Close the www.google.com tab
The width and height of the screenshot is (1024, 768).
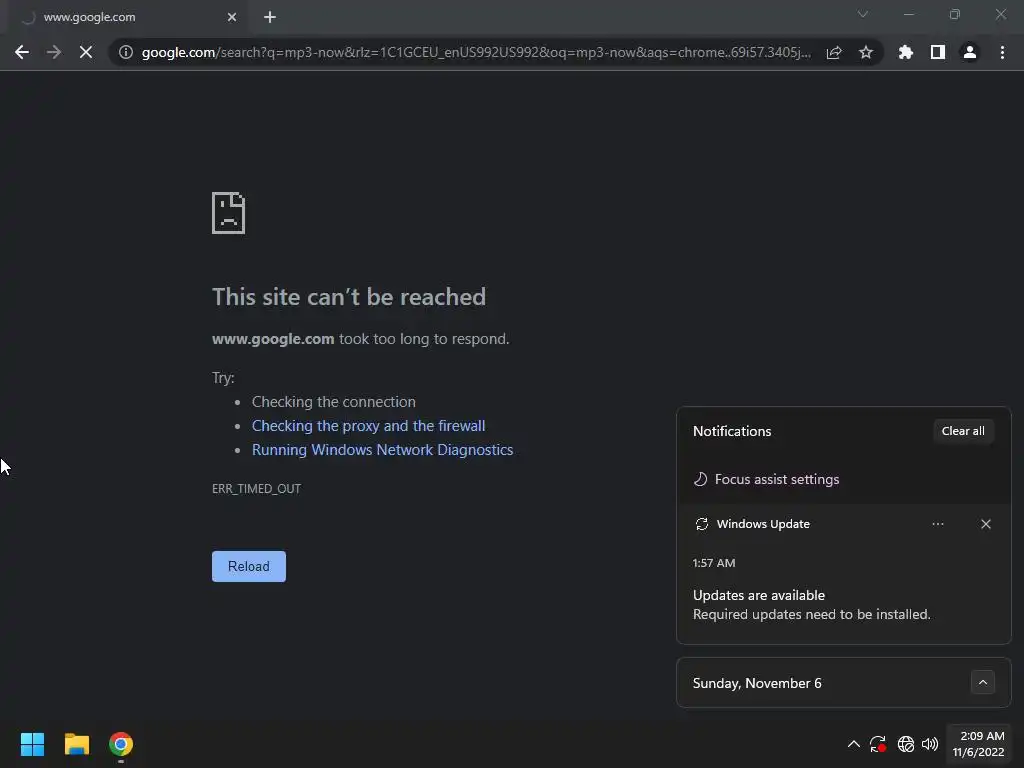[232, 17]
